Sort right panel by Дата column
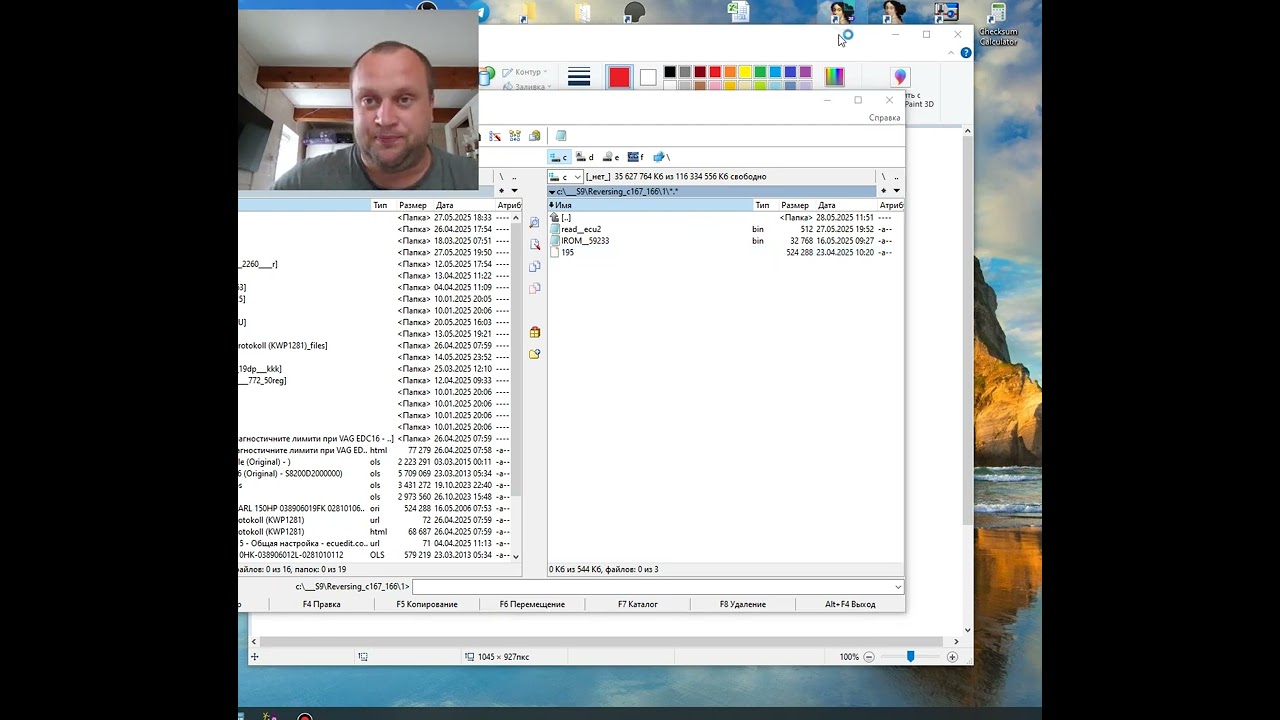The height and width of the screenshot is (720, 1280). [x=846, y=205]
